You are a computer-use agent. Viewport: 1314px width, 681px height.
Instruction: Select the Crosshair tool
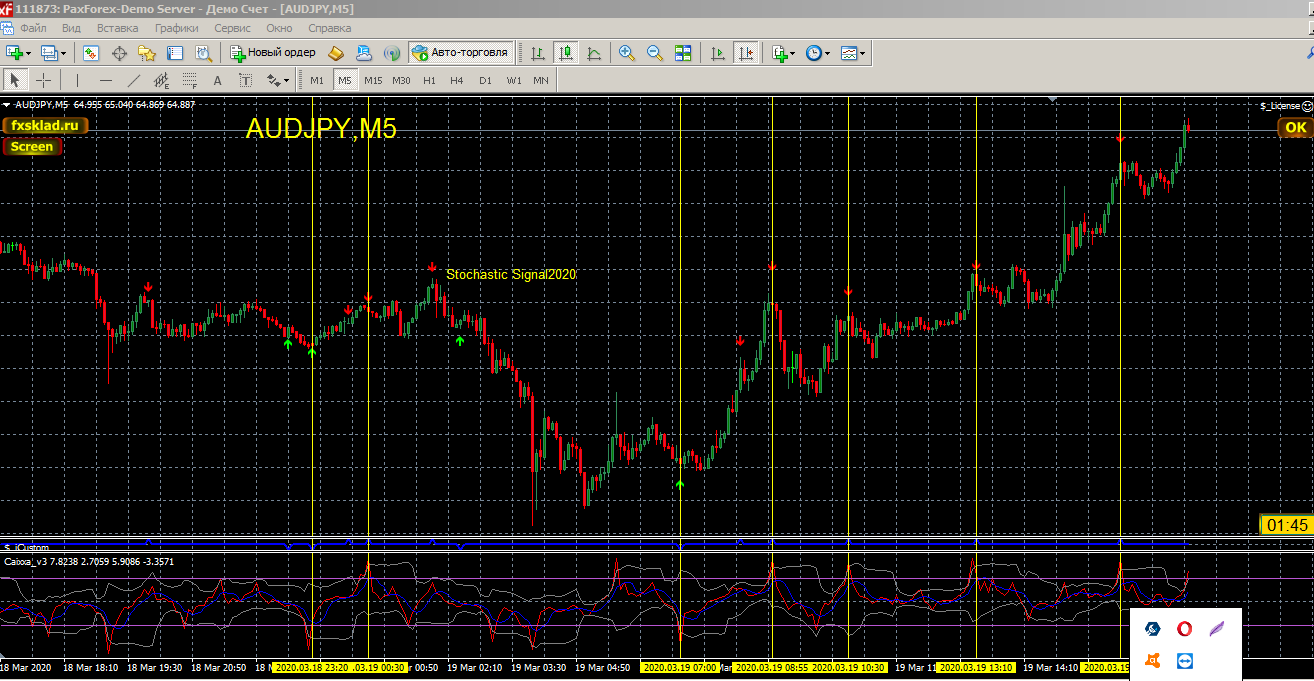pos(44,80)
